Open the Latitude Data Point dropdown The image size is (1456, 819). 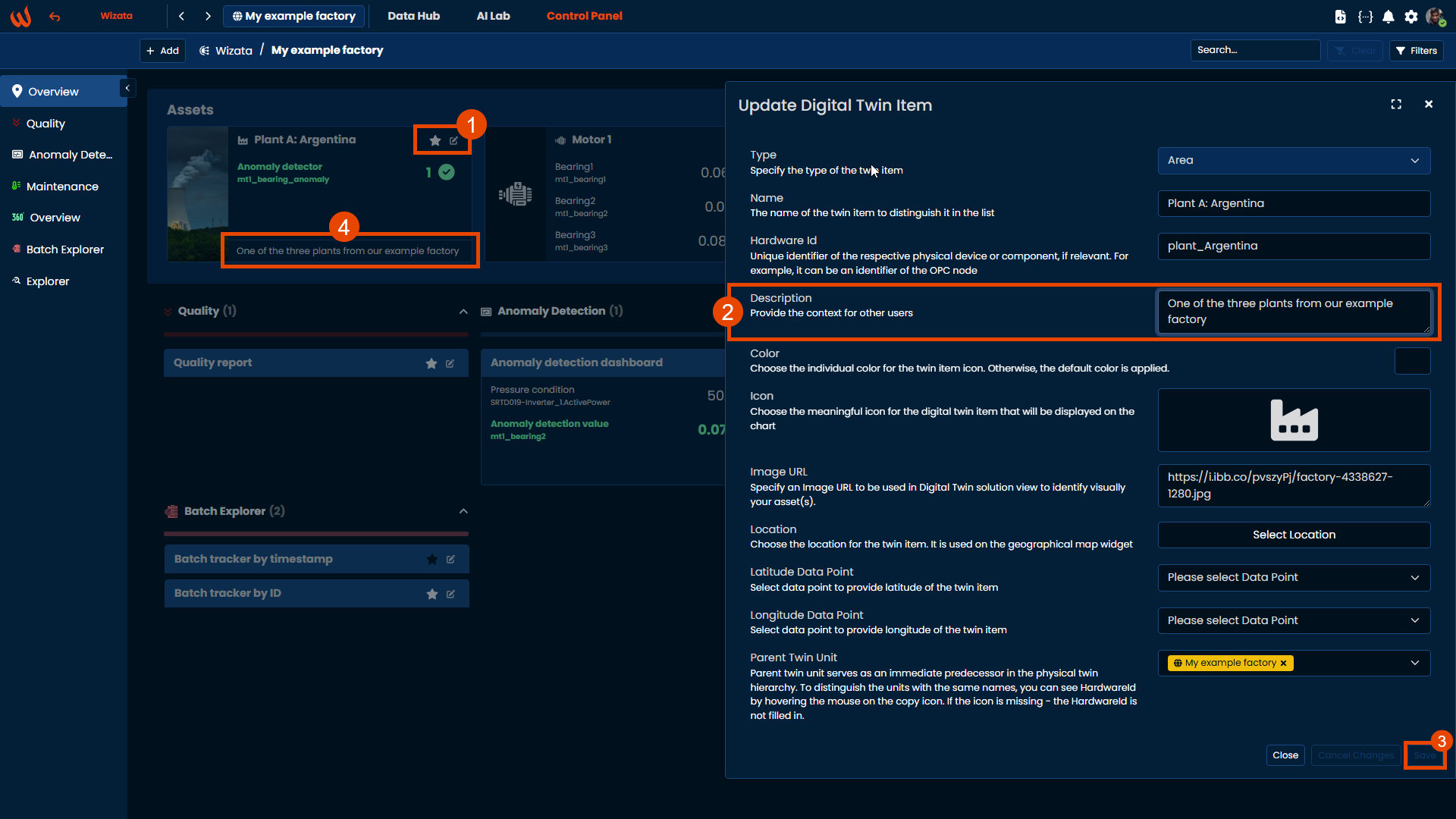[1294, 578]
